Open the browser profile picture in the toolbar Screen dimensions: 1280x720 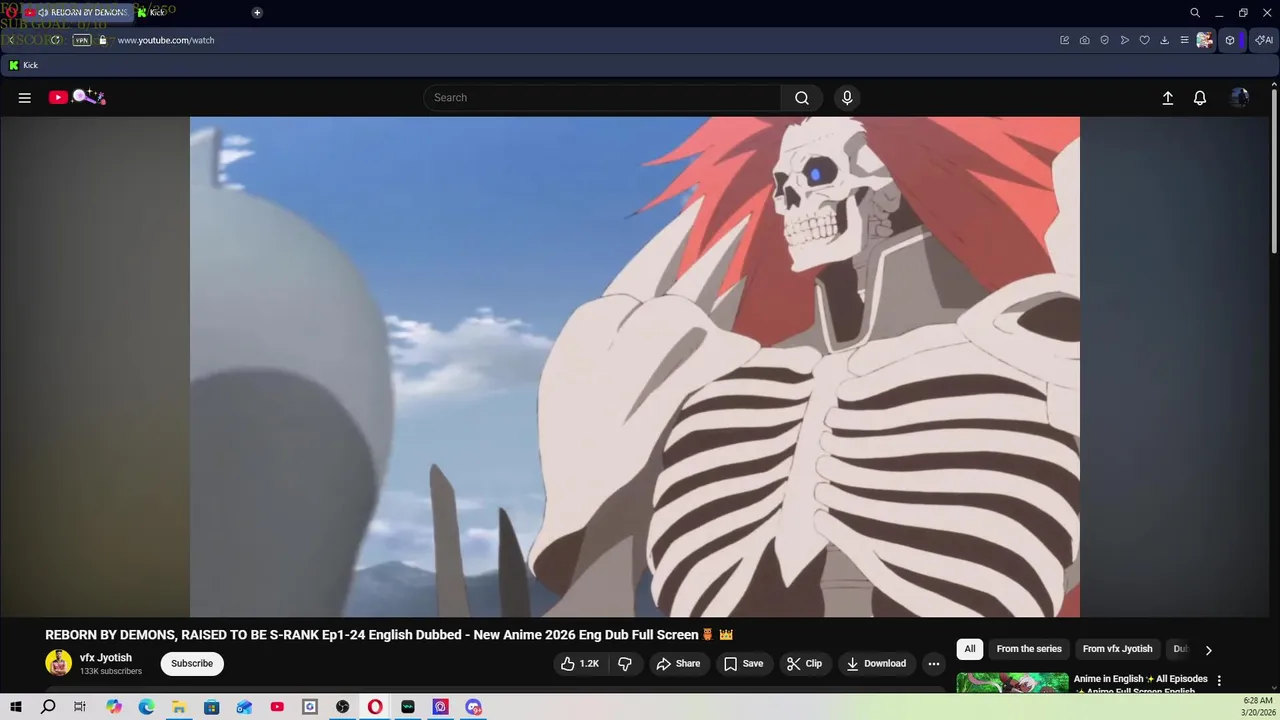(1204, 40)
